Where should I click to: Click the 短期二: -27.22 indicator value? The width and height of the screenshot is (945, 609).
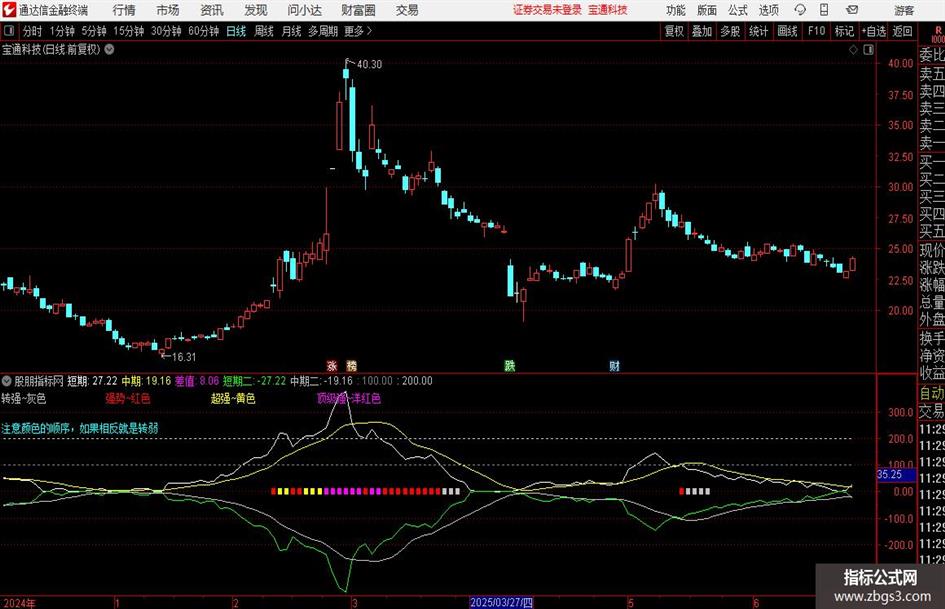pyautogui.click(x=254, y=380)
